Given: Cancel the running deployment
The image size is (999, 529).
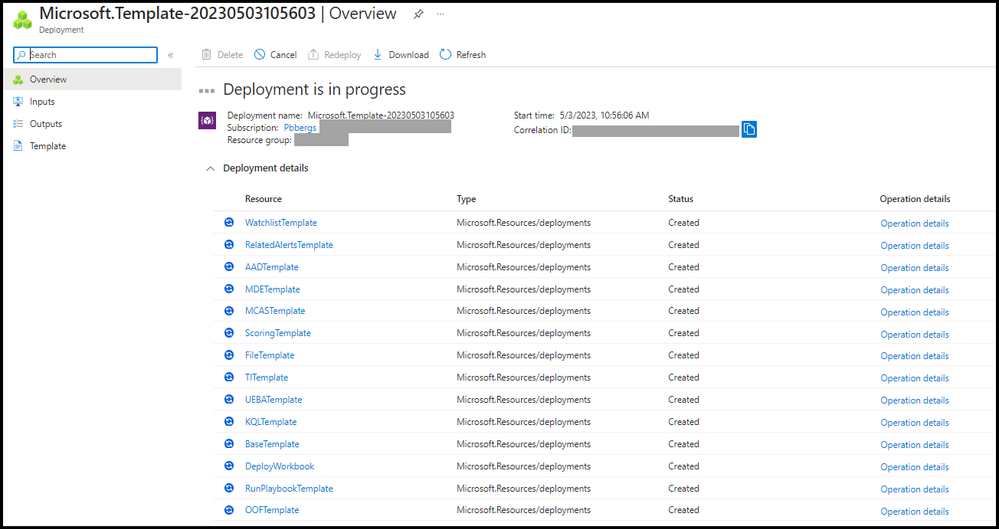Looking at the screenshot, I should 275,55.
